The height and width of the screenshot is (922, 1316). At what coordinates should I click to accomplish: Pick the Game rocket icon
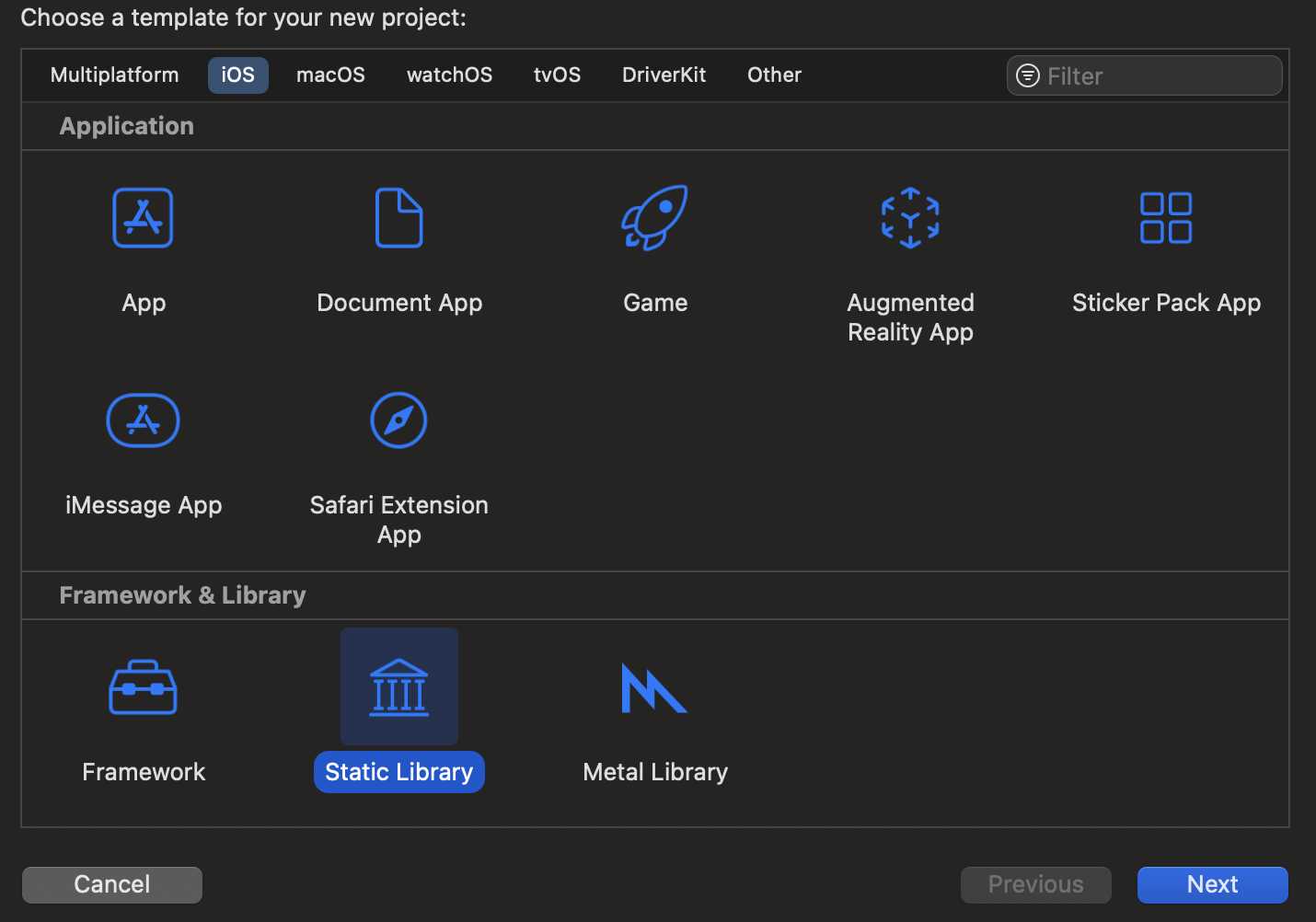(654, 218)
